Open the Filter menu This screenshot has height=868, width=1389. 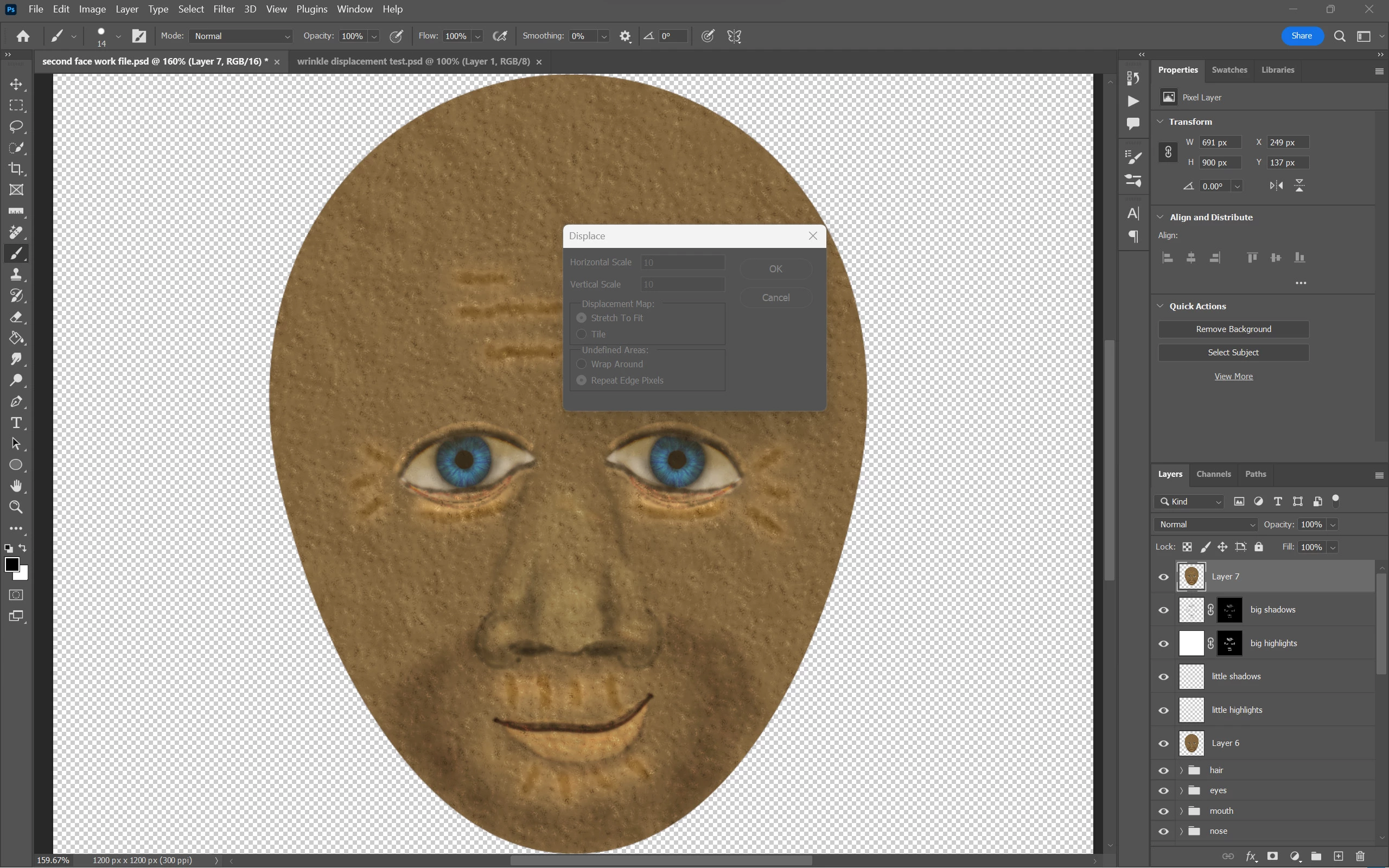pos(224,9)
